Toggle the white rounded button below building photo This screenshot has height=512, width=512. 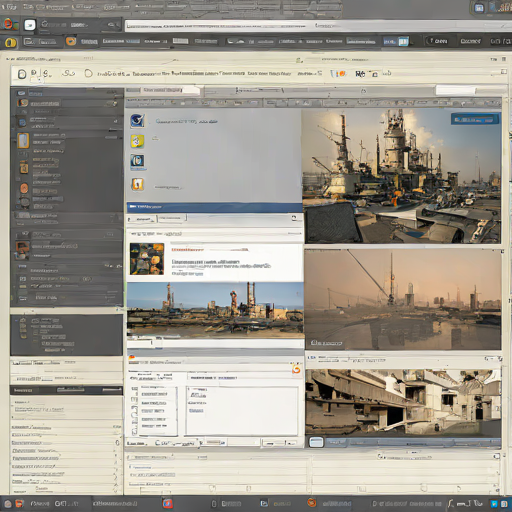point(316,442)
